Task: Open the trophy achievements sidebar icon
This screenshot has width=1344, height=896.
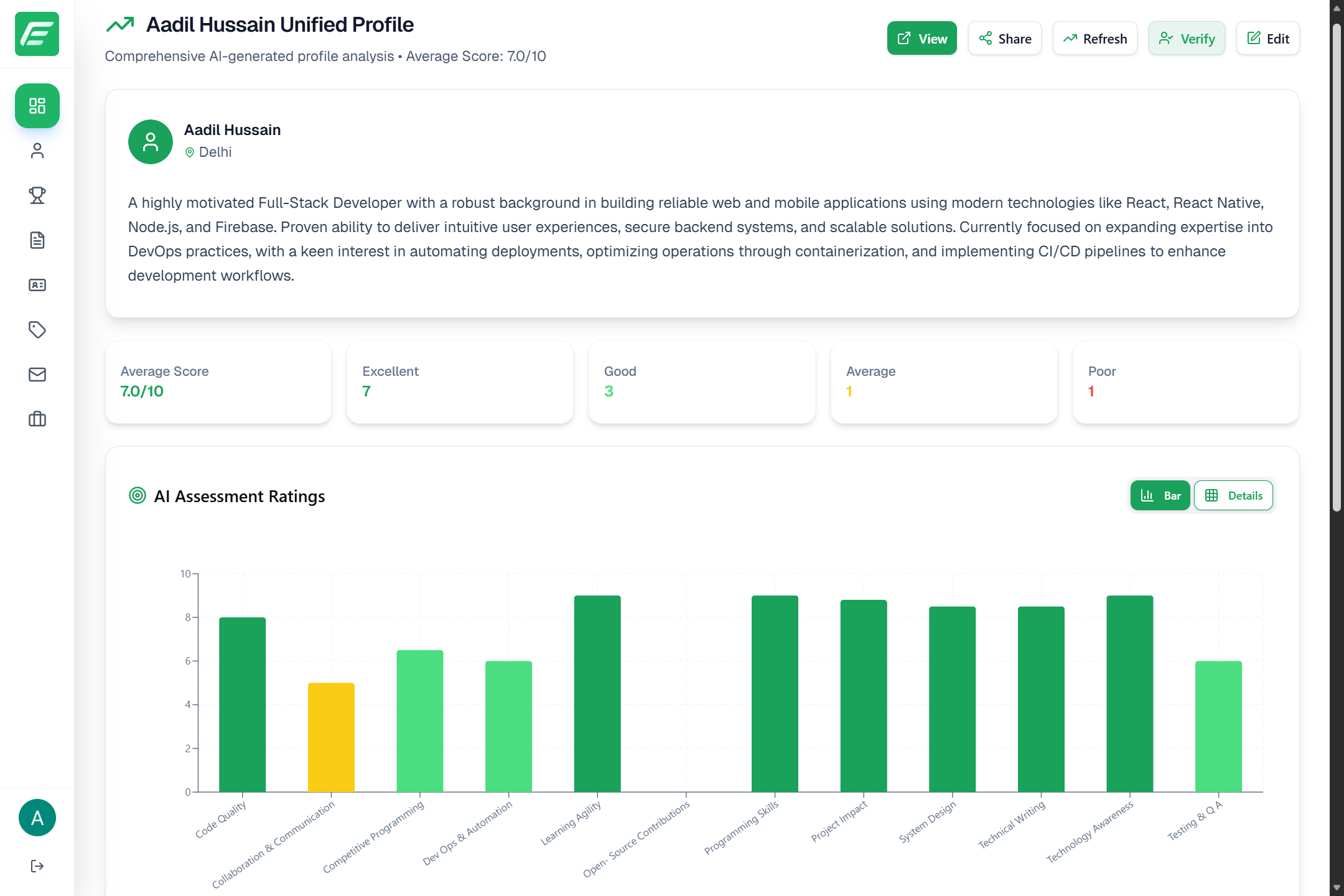Action: point(37,195)
